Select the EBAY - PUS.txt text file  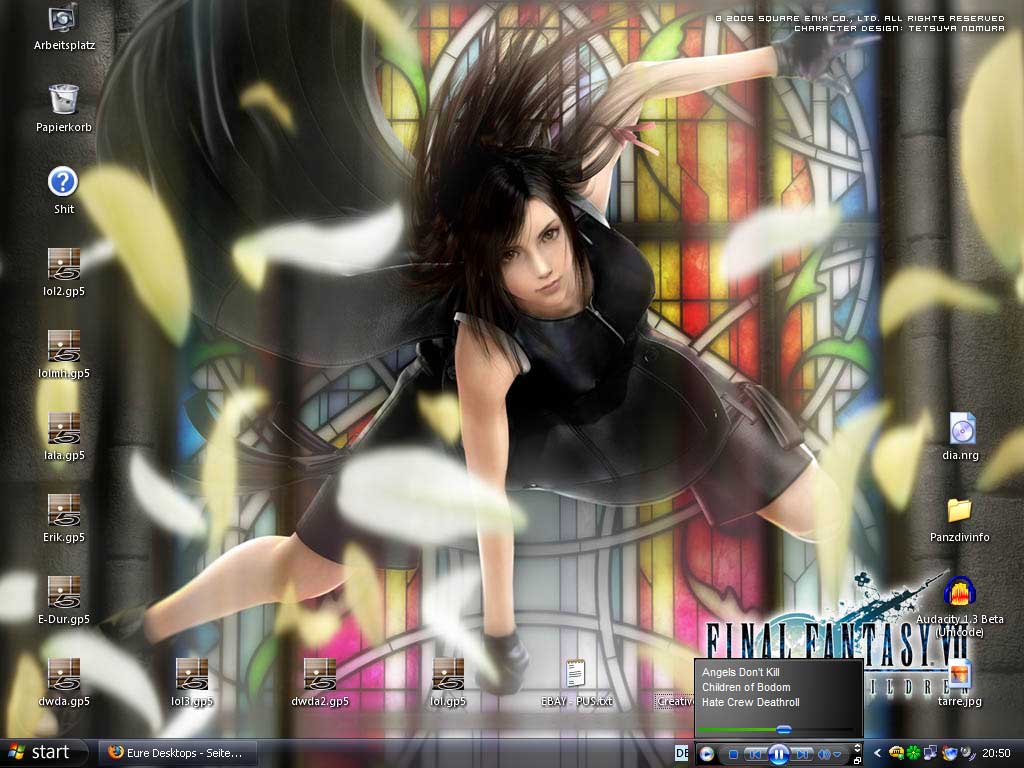point(576,682)
